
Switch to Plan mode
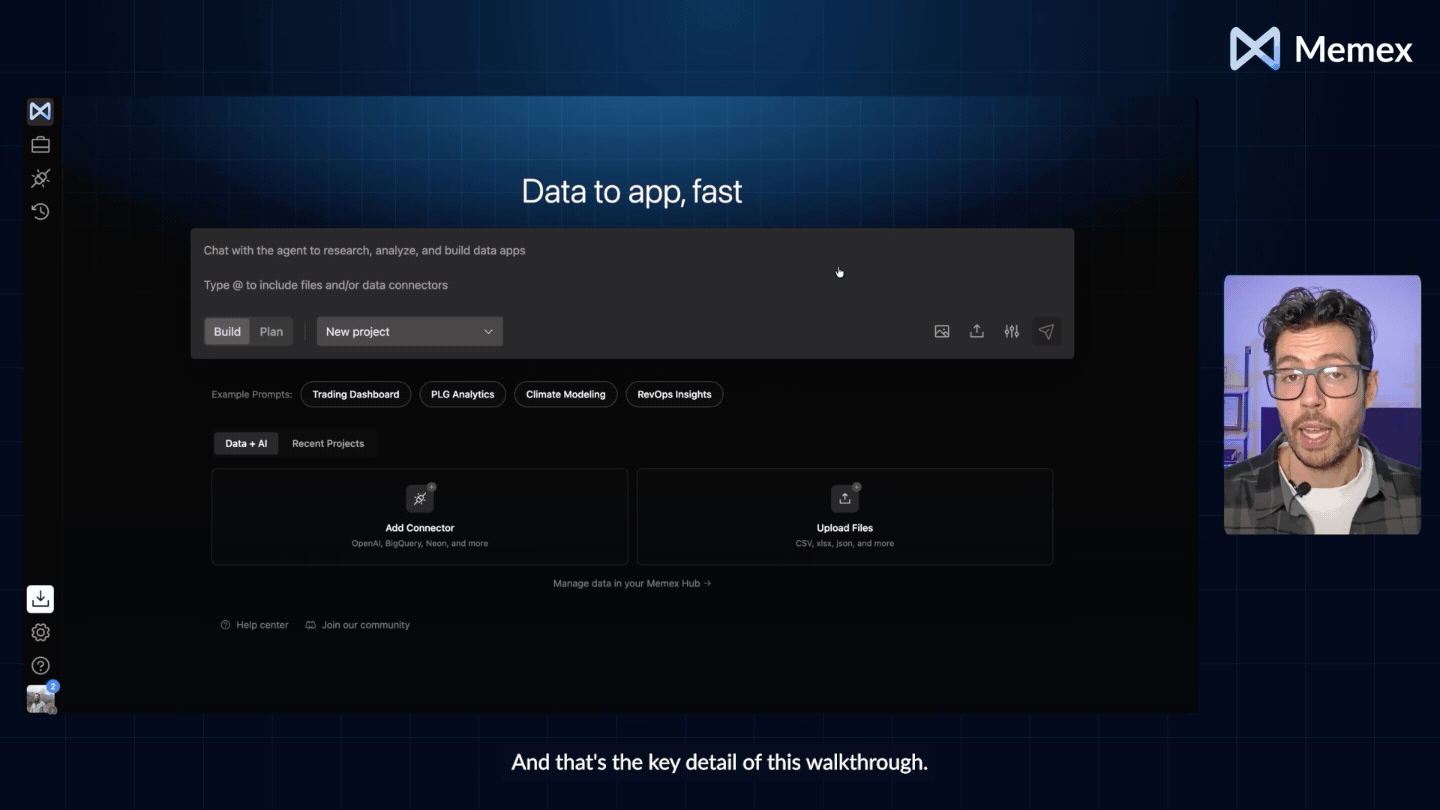(271, 332)
